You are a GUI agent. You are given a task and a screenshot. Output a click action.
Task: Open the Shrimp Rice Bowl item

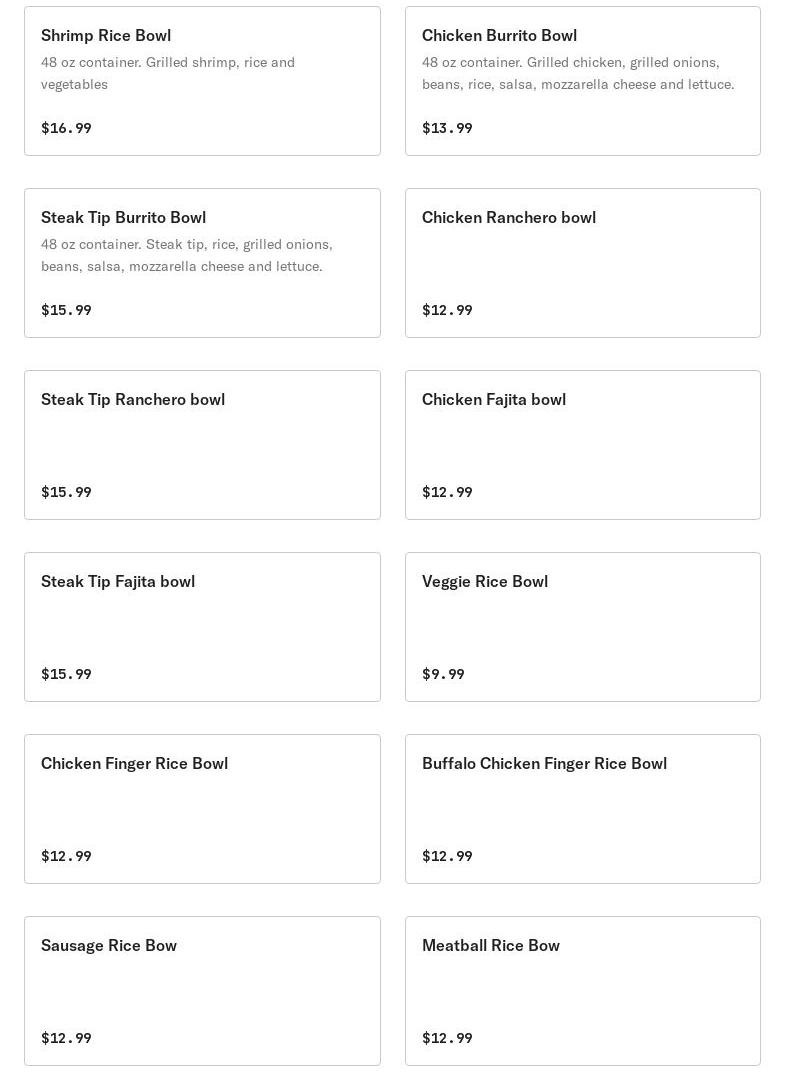pos(106,36)
